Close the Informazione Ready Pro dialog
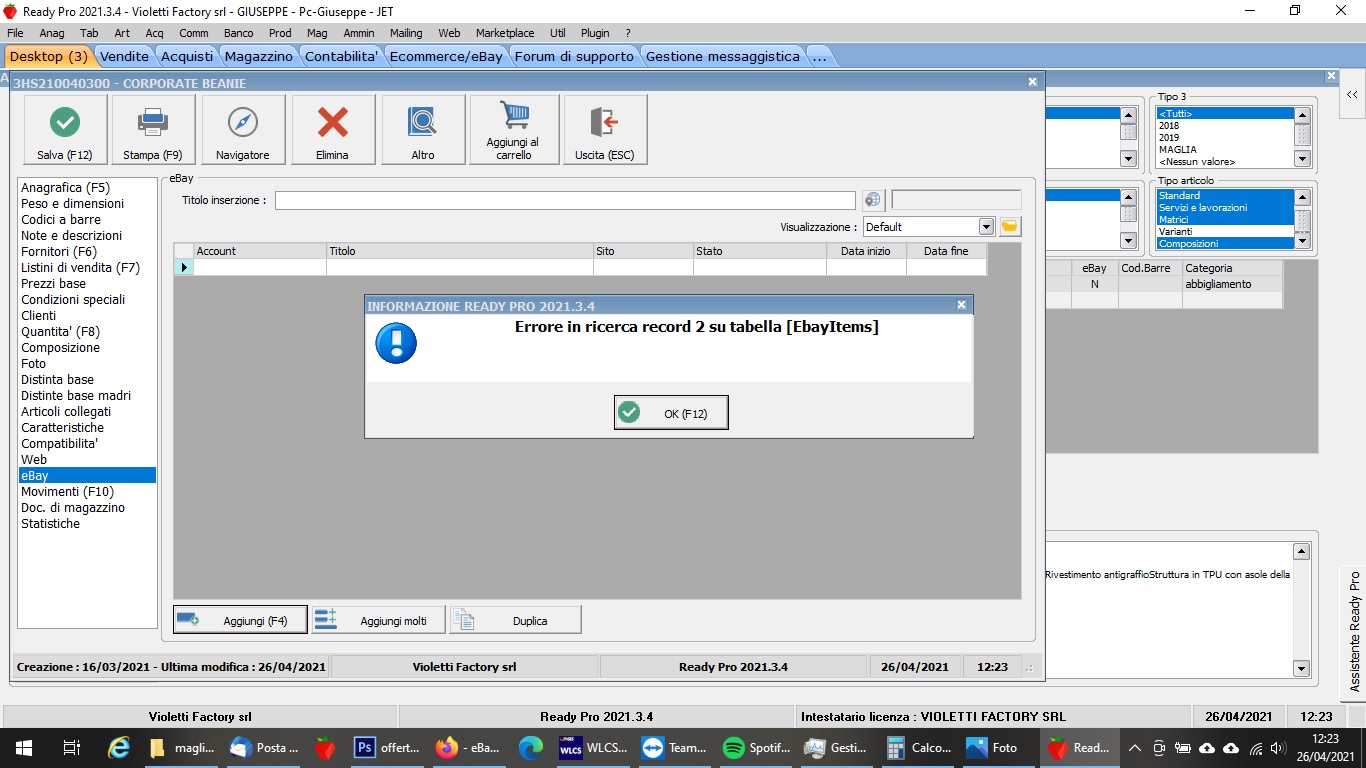The width and height of the screenshot is (1366, 768). (961, 305)
